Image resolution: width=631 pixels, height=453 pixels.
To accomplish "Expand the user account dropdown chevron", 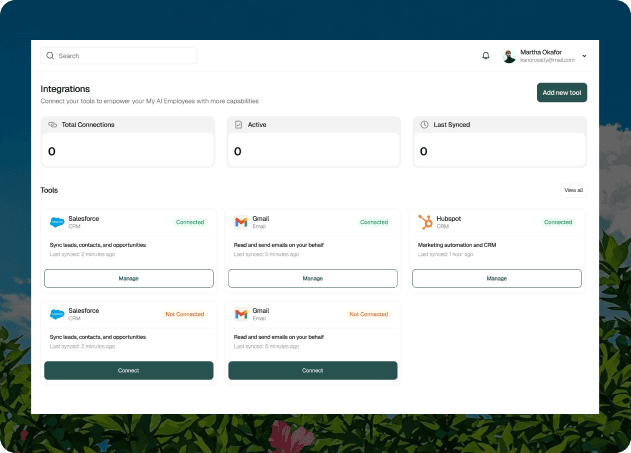I will click(584, 56).
